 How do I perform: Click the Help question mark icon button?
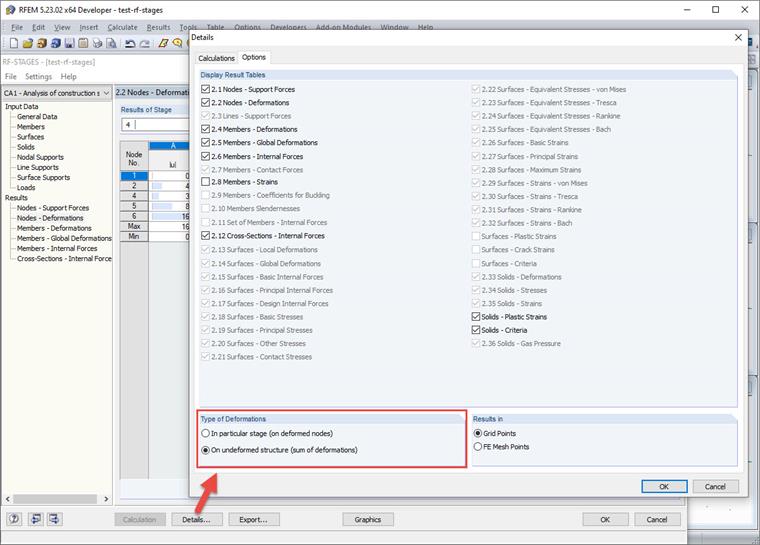14,519
